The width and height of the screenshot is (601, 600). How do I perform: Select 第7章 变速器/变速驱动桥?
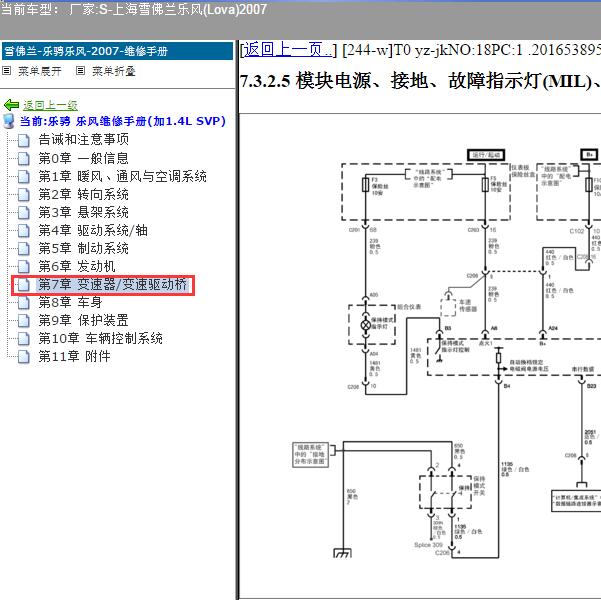tap(113, 284)
